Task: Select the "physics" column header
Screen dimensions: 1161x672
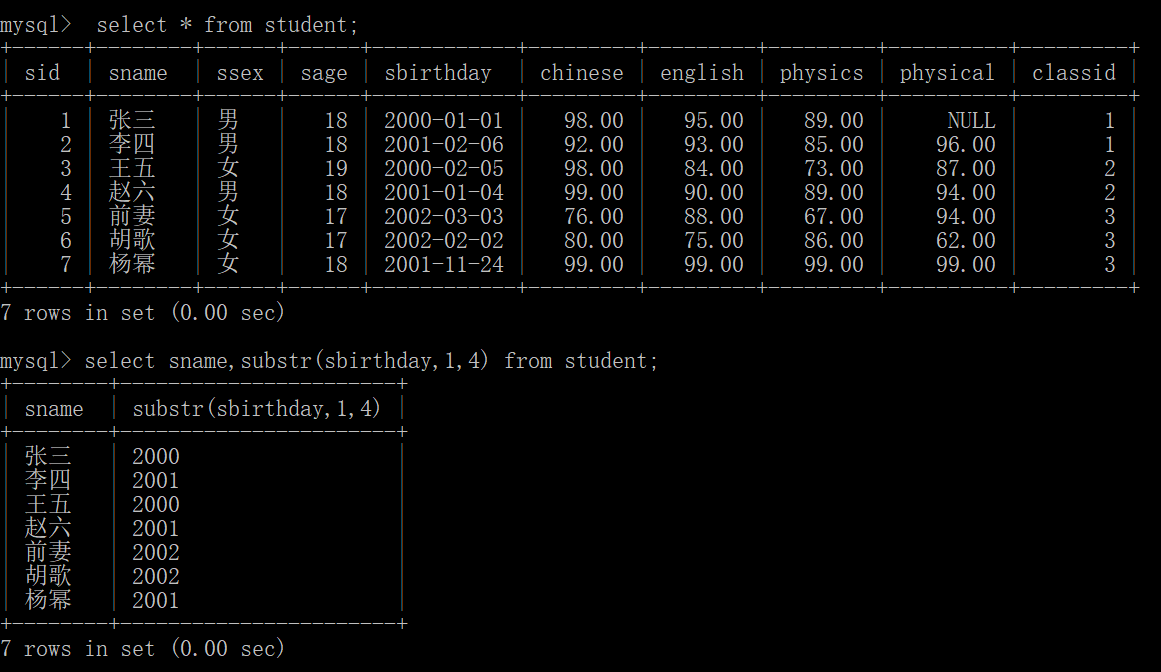Action: click(821, 73)
